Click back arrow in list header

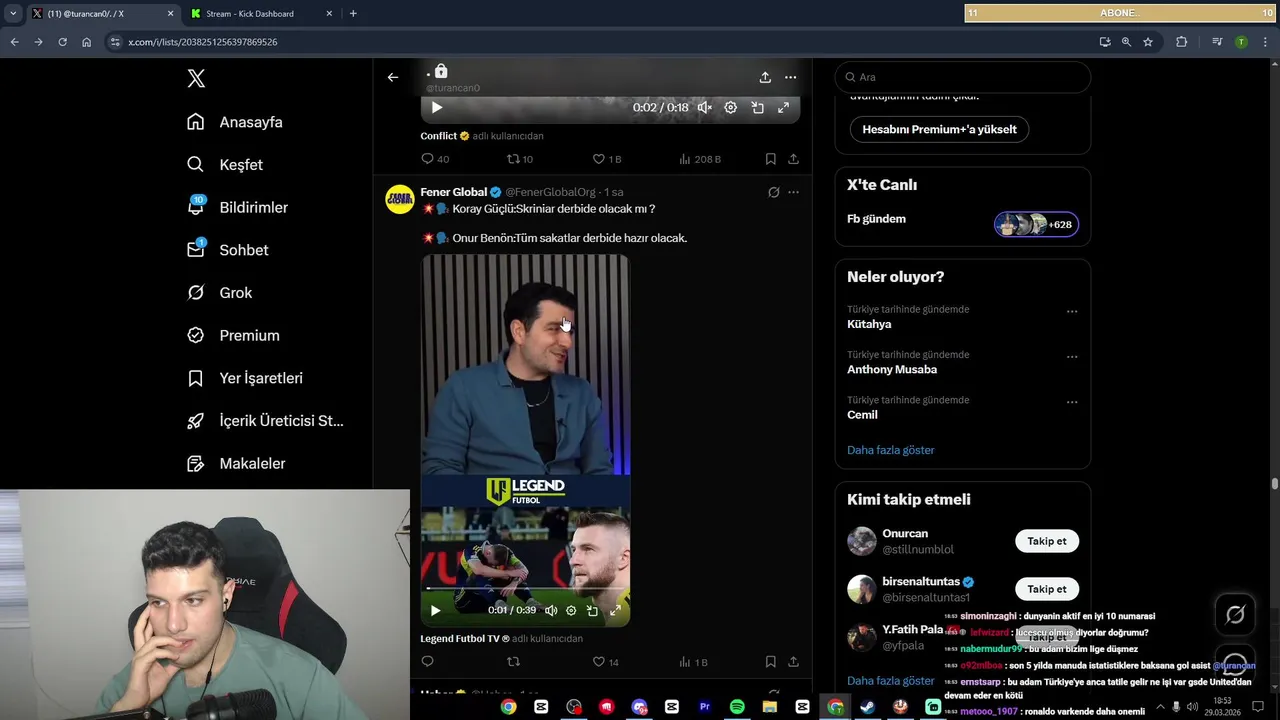pyautogui.click(x=393, y=77)
